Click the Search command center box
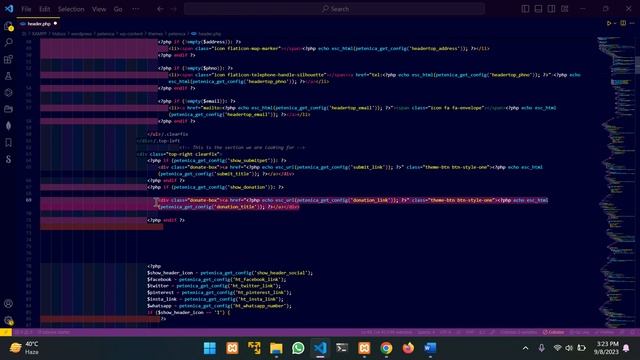 coord(334,9)
